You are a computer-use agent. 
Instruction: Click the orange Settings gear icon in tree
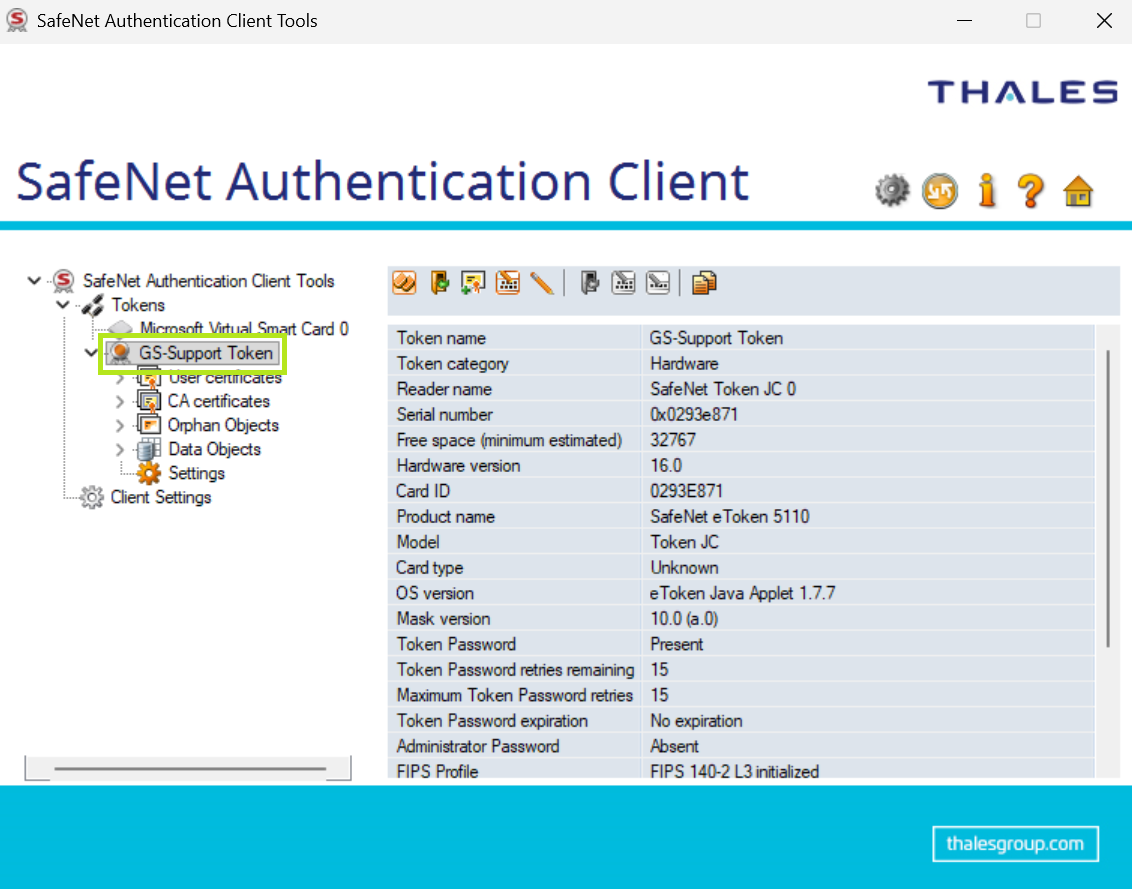pos(149,473)
